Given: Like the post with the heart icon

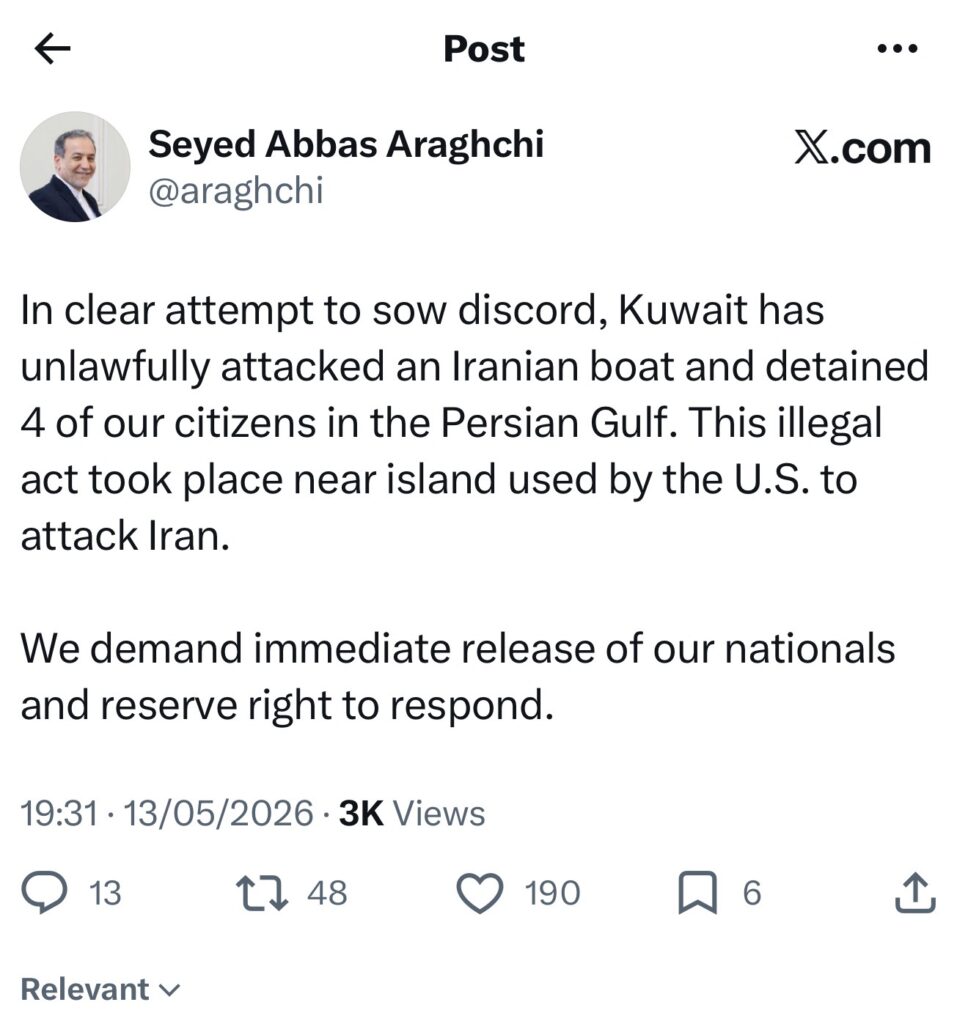Looking at the screenshot, I should tap(480, 893).
